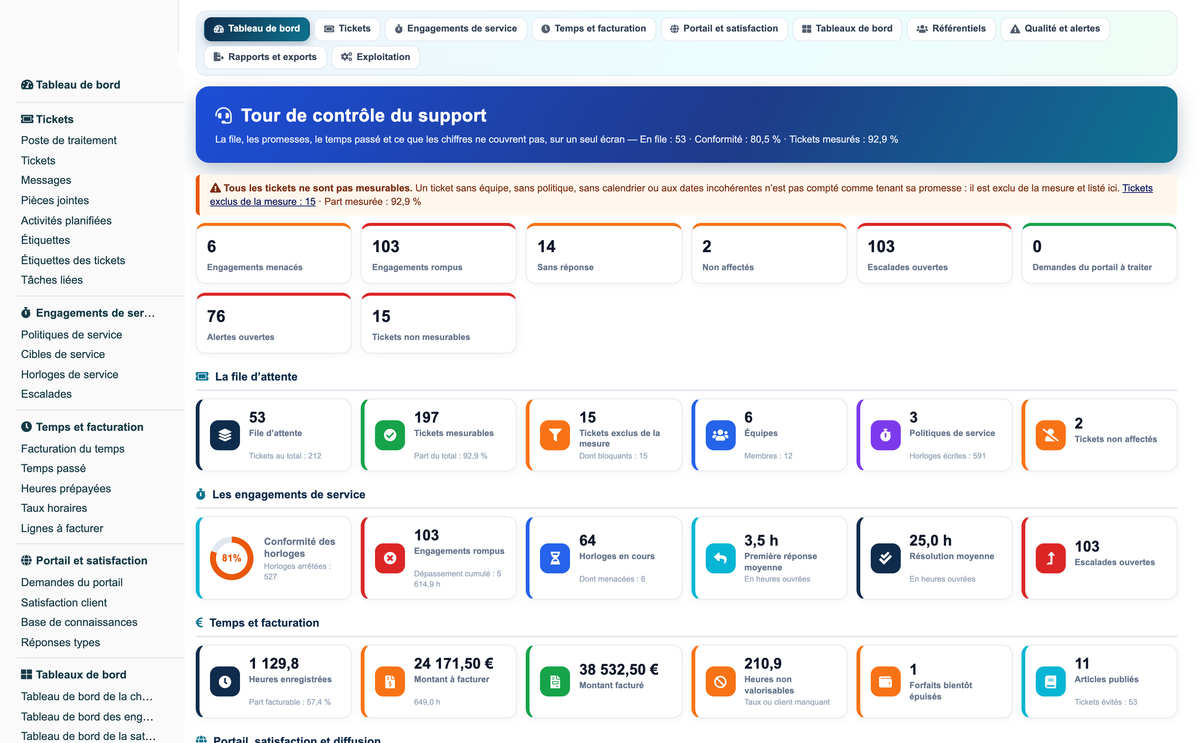Image resolution: width=1200 pixels, height=743 pixels.
Task: Click the red up-arrow icon on Escalades ouvertes card
Action: [x=1050, y=558]
